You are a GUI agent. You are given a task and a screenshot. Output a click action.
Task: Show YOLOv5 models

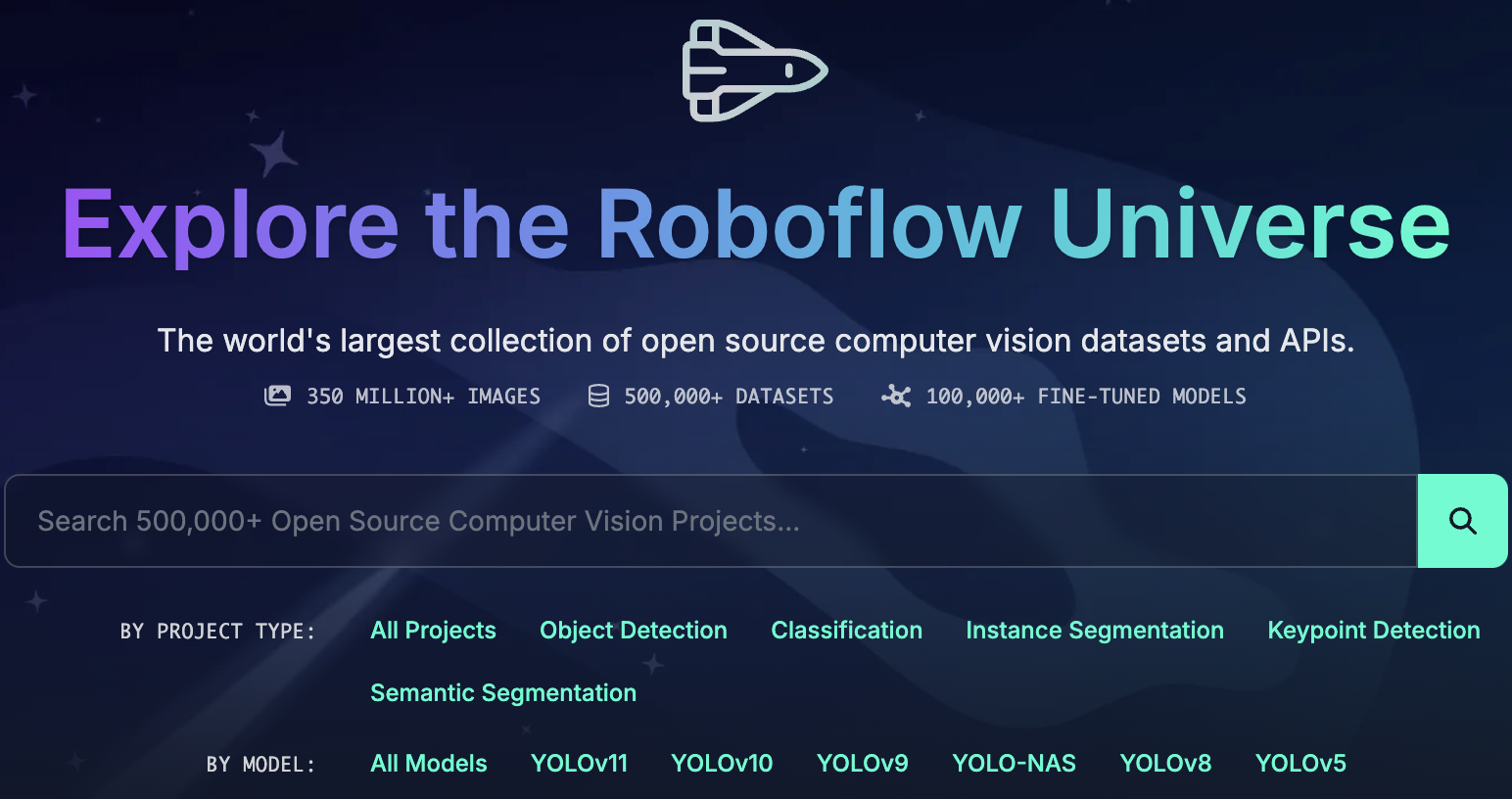1301,764
